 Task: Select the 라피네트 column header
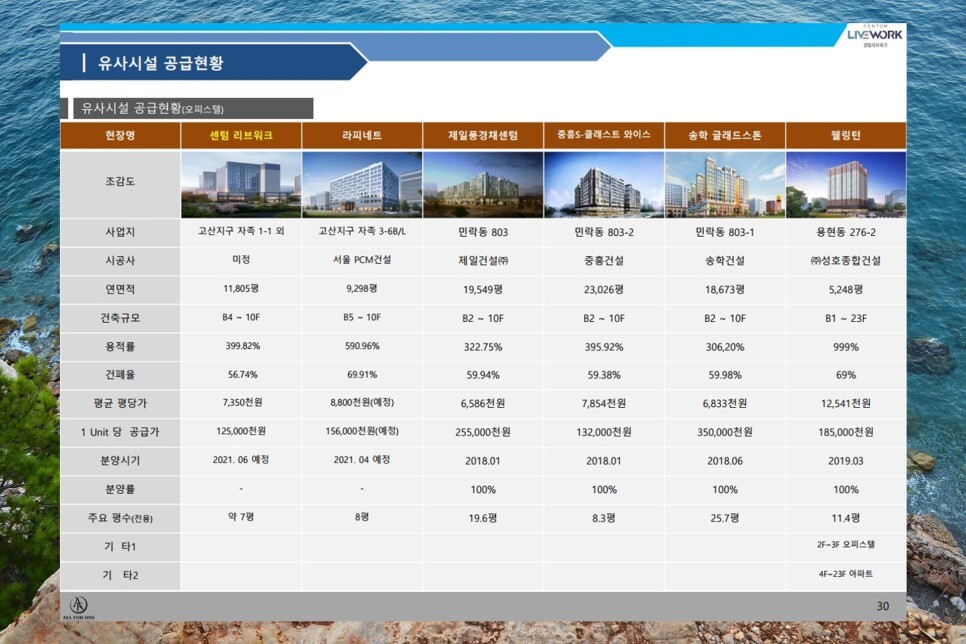(362, 136)
